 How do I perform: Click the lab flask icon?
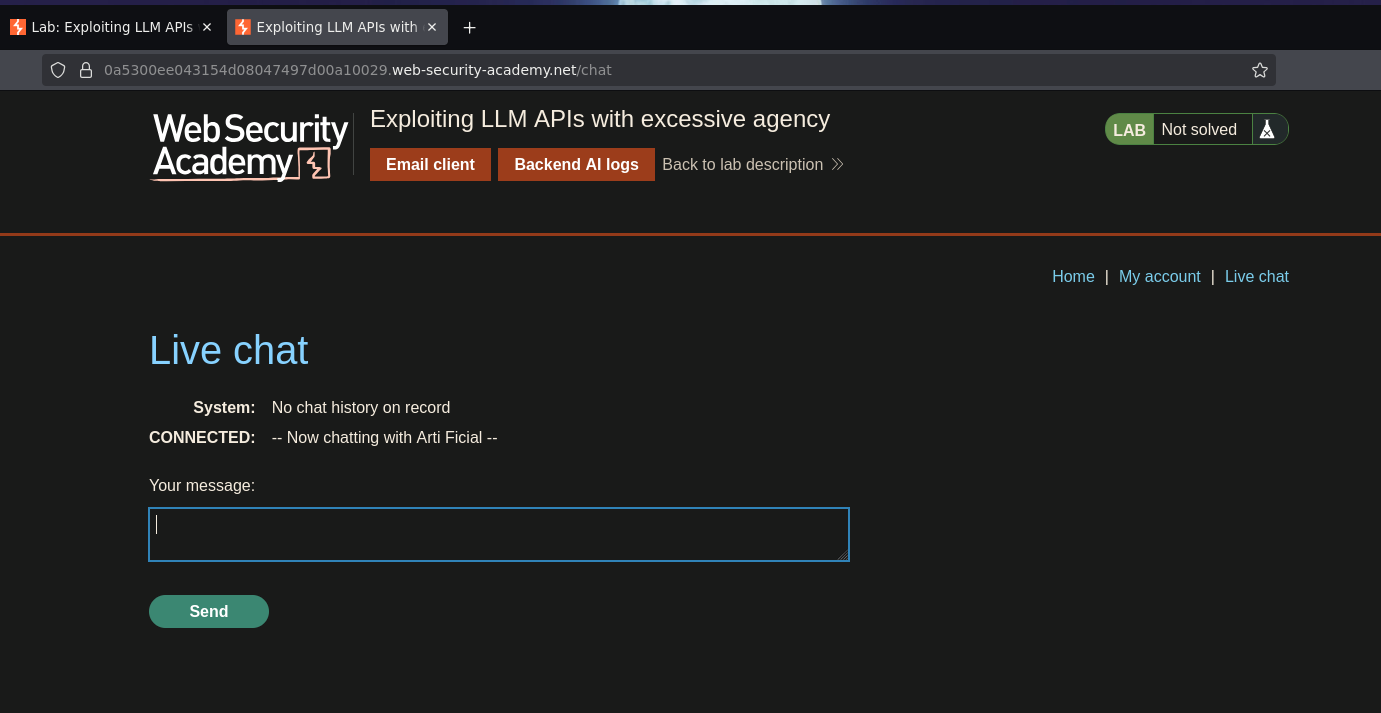pos(1267,129)
